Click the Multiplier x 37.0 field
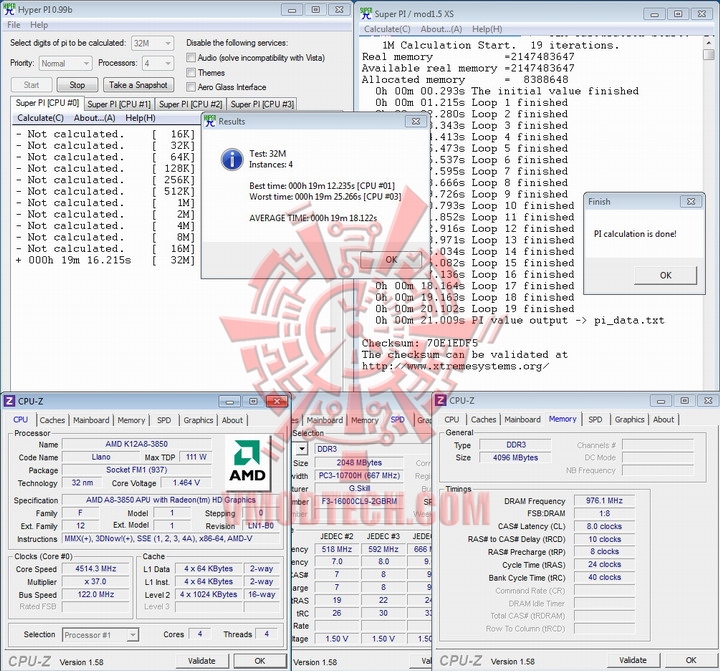720x671 pixels. pos(96,581)
